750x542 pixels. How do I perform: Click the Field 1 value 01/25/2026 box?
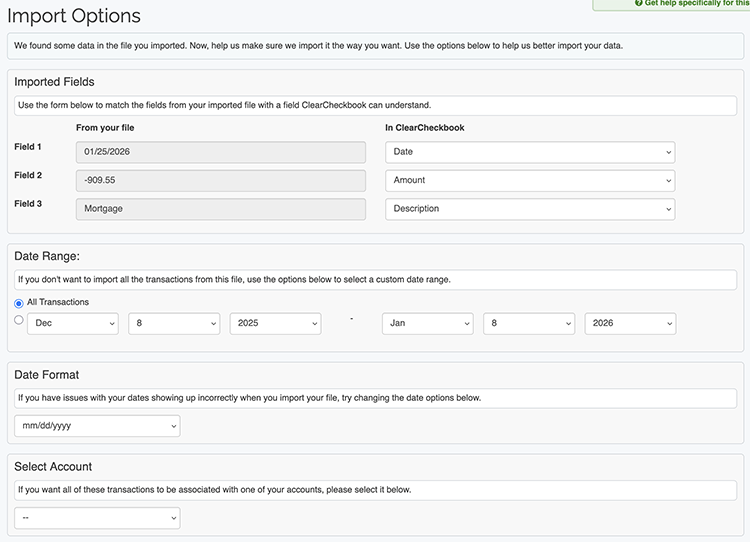point(221,152)
